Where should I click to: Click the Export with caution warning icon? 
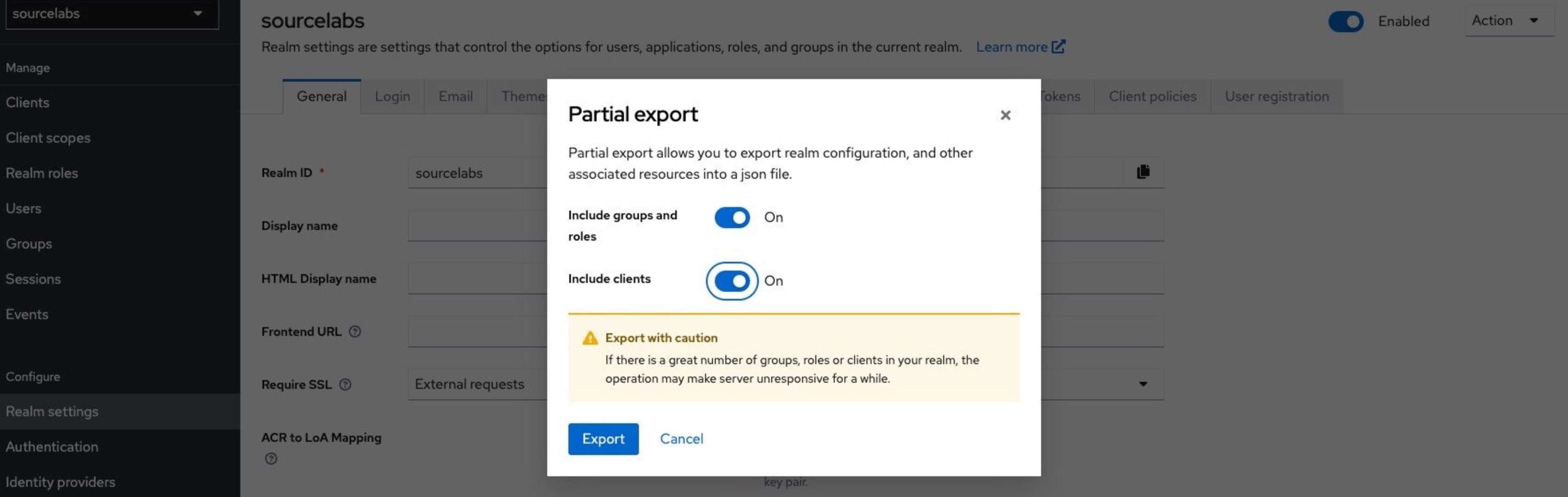pos(589,338)
